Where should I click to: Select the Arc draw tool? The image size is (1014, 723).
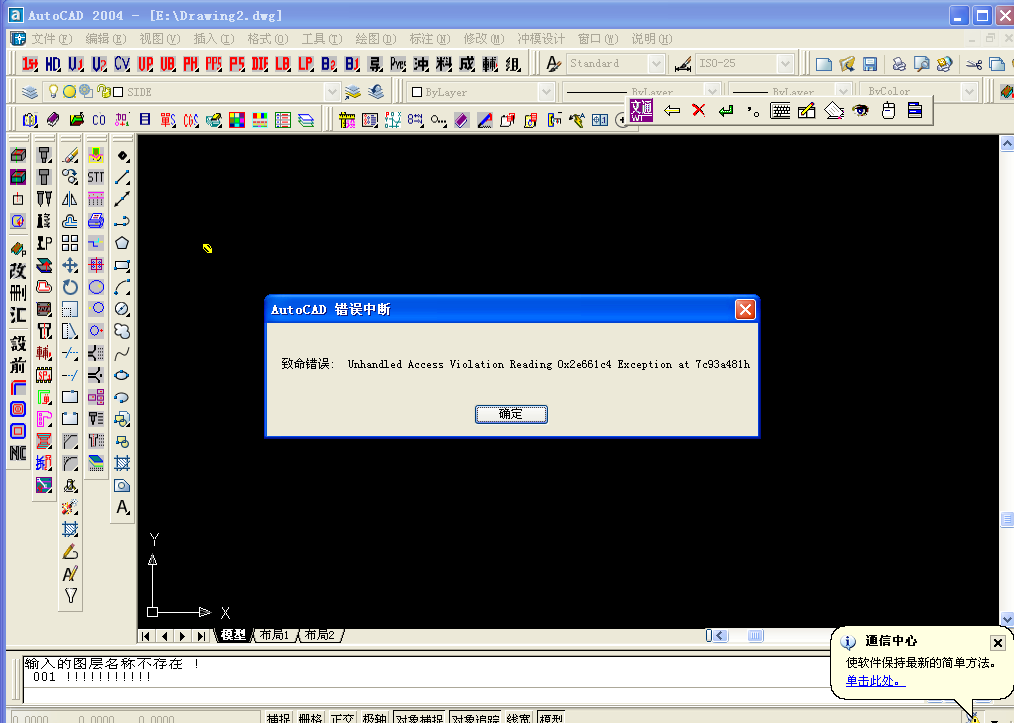pyautogui.click(x=122, y=287)
